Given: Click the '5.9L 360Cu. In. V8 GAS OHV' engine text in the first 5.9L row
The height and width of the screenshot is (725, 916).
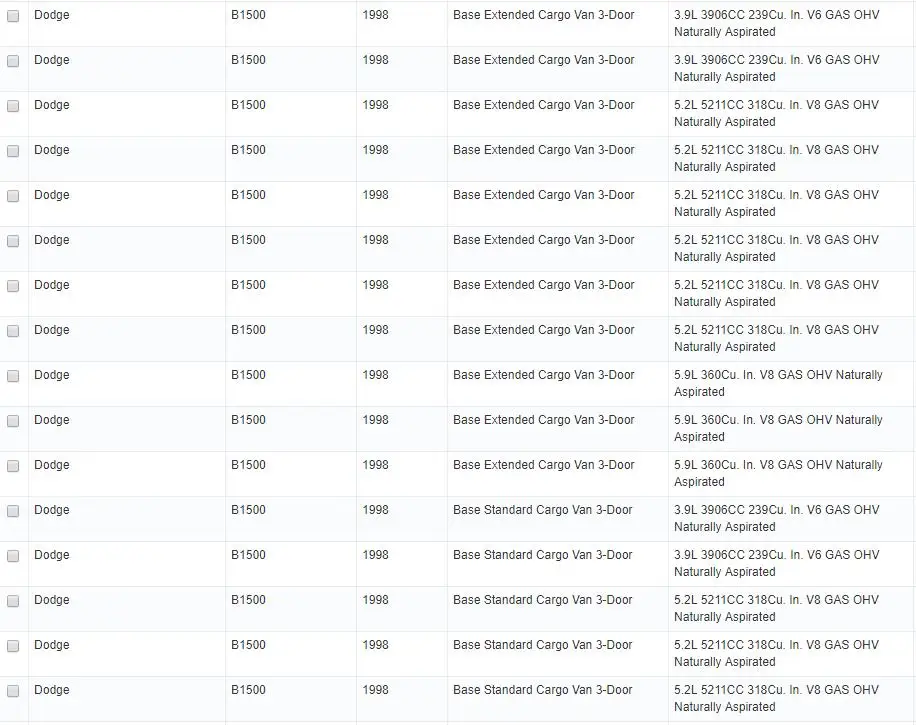Looking at the screenshot, I should pos(753,374).
